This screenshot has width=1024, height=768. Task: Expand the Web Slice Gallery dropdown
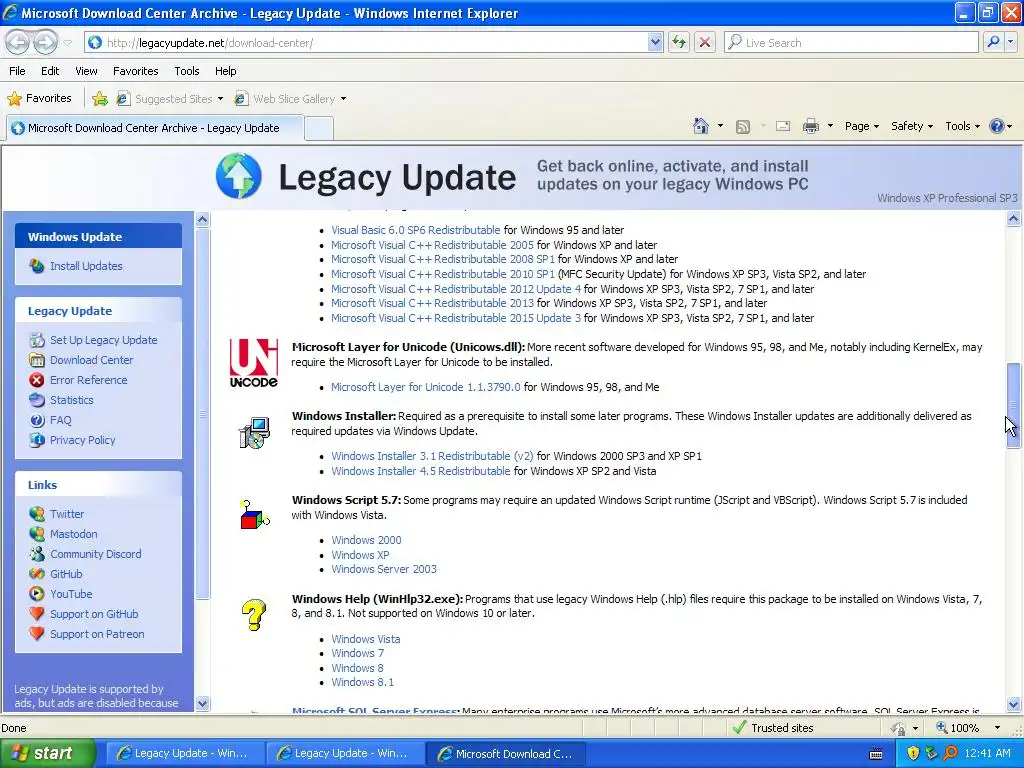tap(344, 99)
